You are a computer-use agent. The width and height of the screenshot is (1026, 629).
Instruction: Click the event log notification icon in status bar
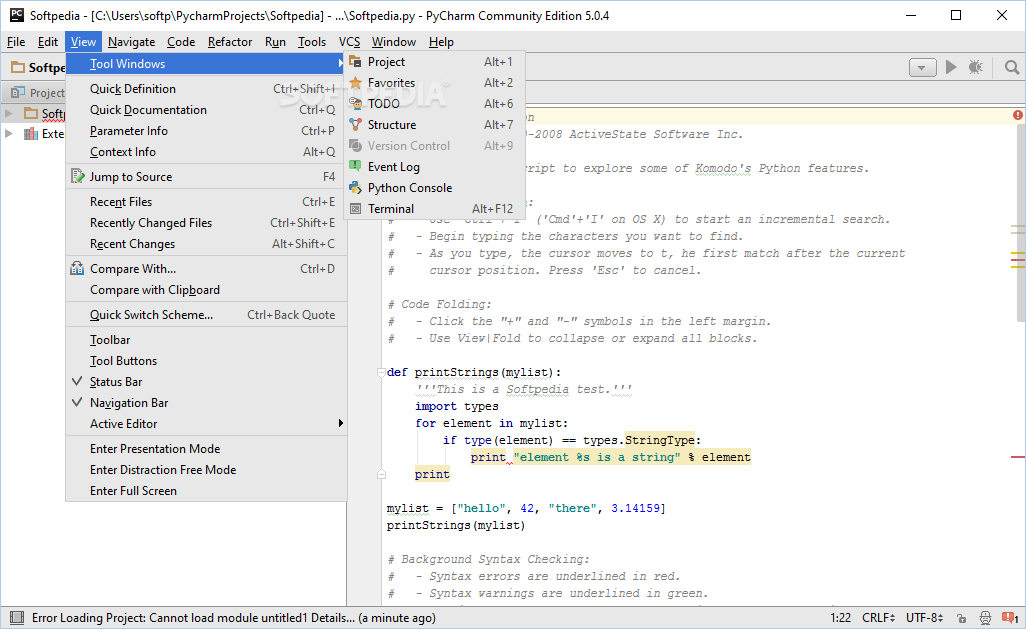coord(1010,617)
